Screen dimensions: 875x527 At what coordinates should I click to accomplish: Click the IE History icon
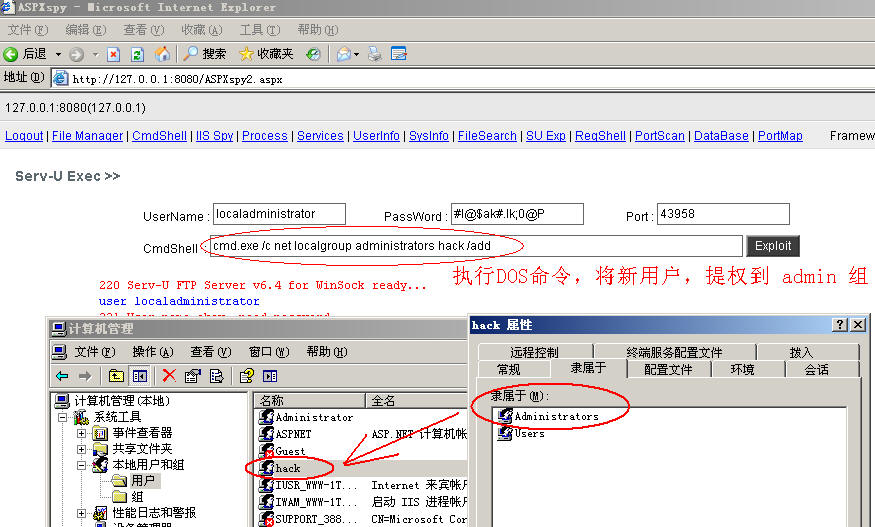314,54
